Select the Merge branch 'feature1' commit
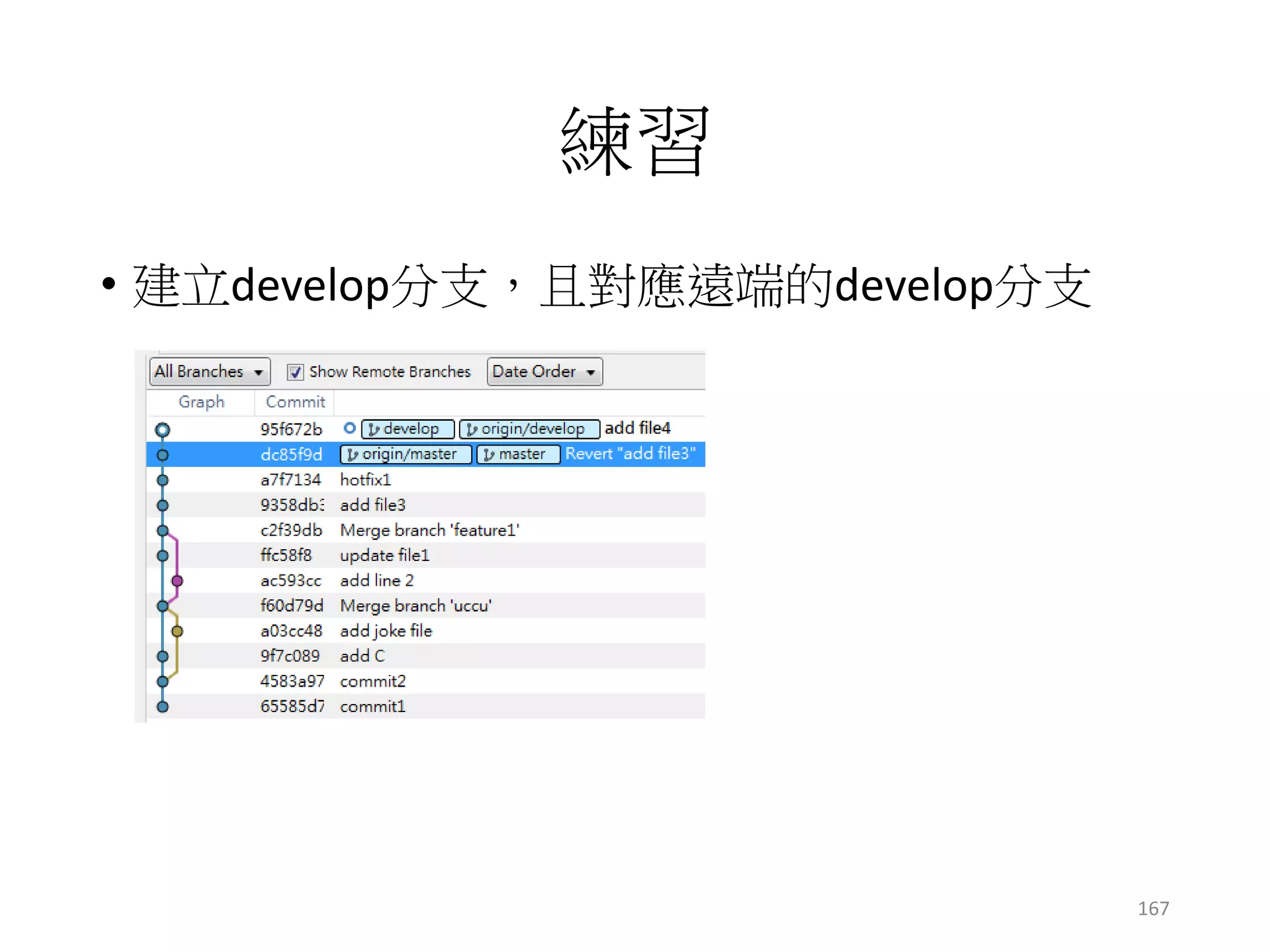This screenshot has height=952, width=1270. click(x=429, y=531)
